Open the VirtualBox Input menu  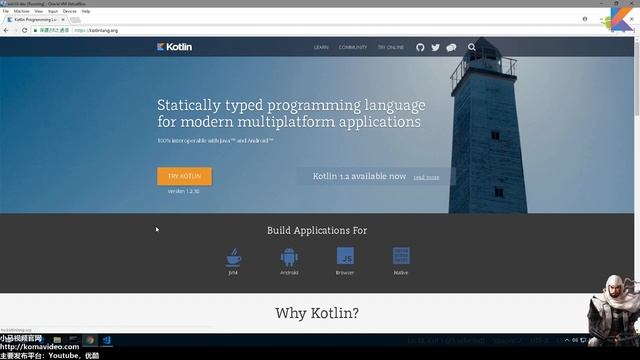tap(53, 11)
